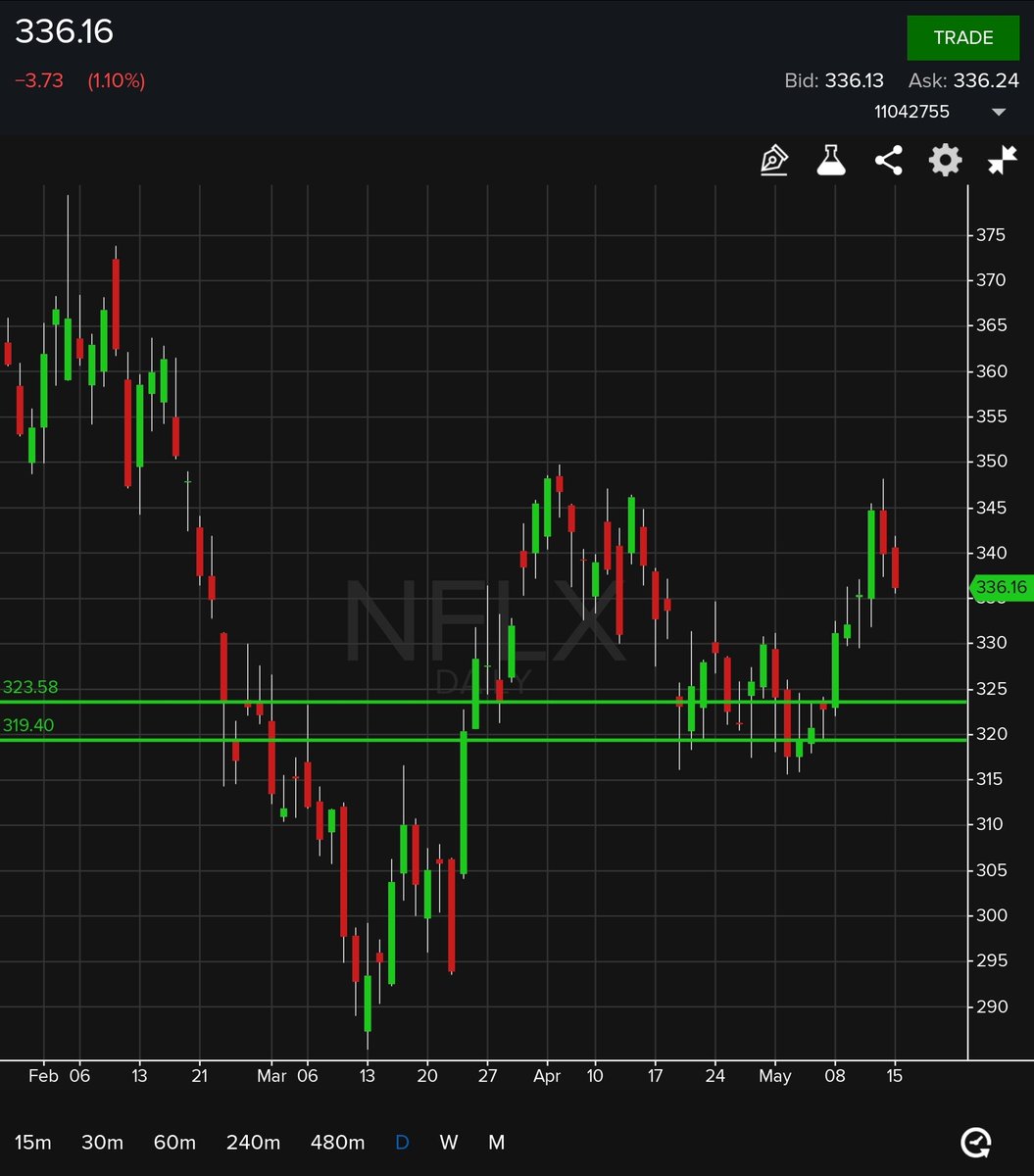
Task: Collapse the chart with the arrows icon
Action: 1003,161
